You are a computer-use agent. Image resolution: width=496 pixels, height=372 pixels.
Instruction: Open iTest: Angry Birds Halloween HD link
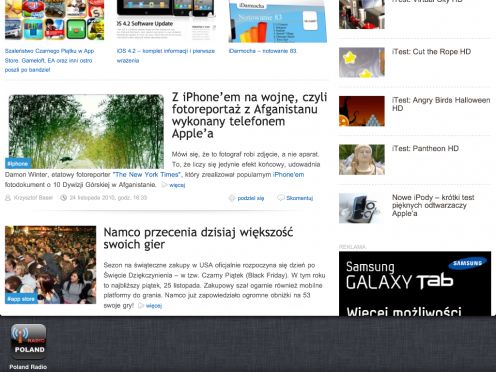[441, 104]
